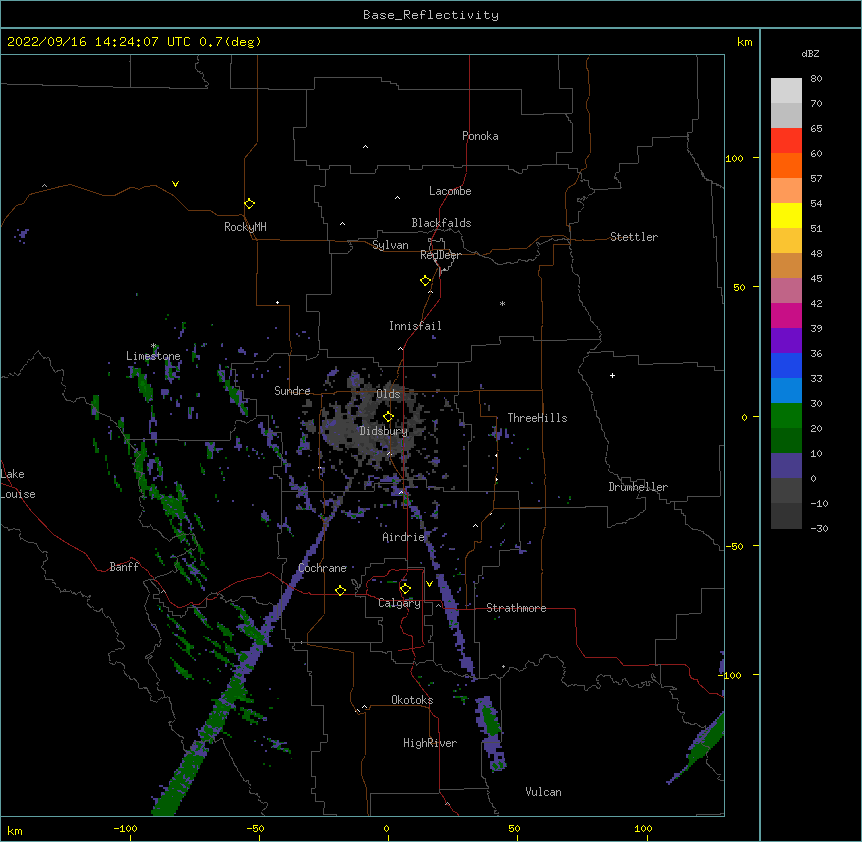Click the magenta 39 dBZ legend swatch
862x842 pixels.
click(786, 315)
